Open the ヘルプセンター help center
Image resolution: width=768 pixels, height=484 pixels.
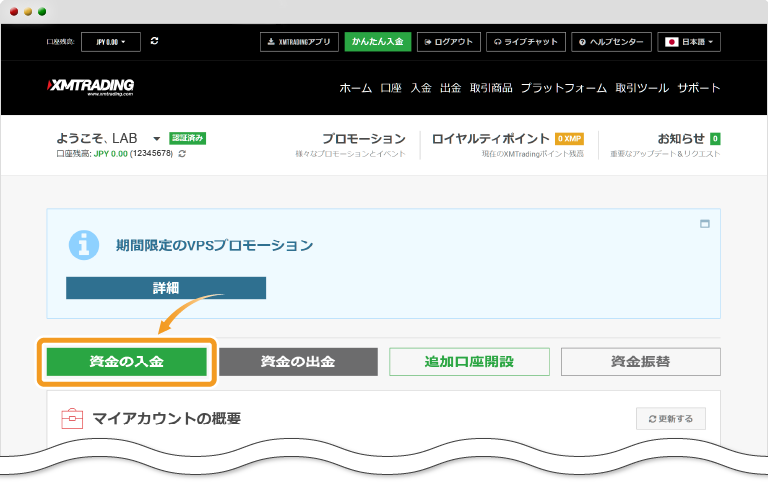click(x=611, y=42)
